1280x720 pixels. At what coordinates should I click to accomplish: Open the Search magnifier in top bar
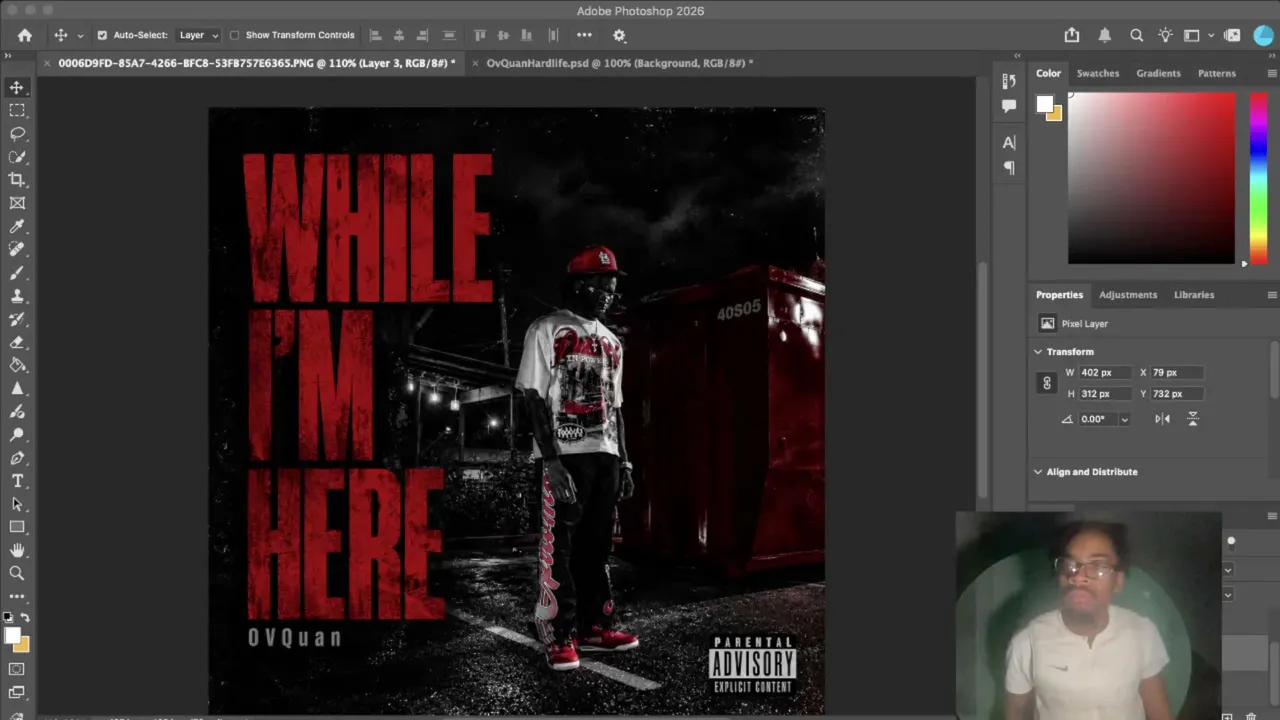click(x=1136, y=35)
